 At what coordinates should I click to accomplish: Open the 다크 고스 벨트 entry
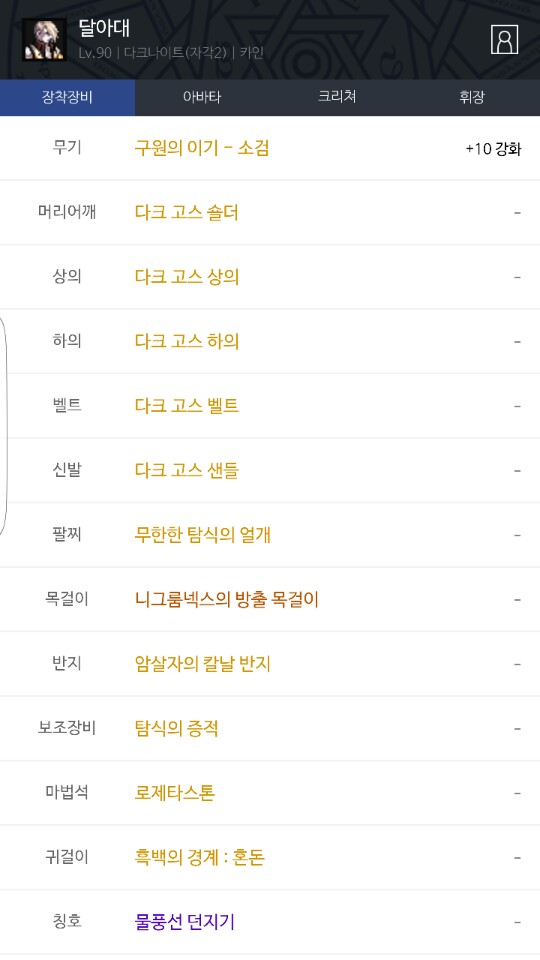(x=187, y=405)
